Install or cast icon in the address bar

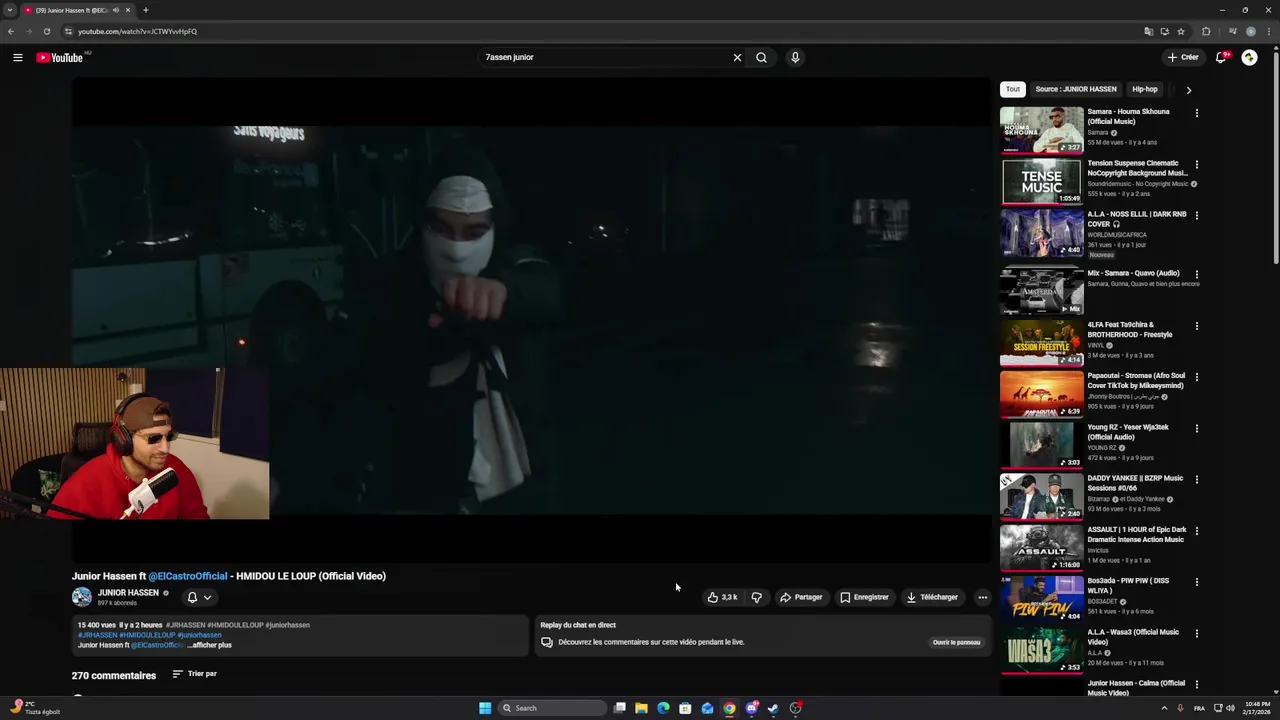[x=1164, y=31]
